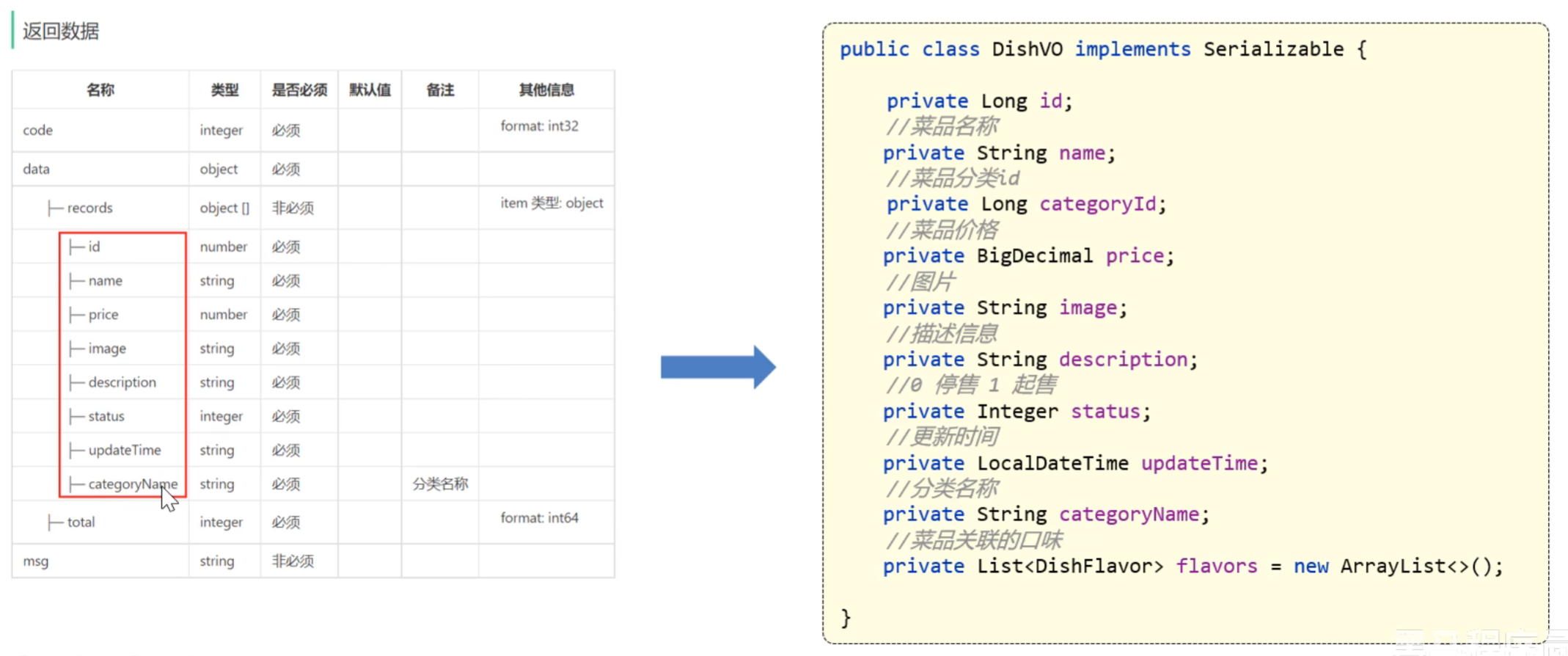Click the '//菜品名称' comment
1568x656 pixels.
coord(942,126)
